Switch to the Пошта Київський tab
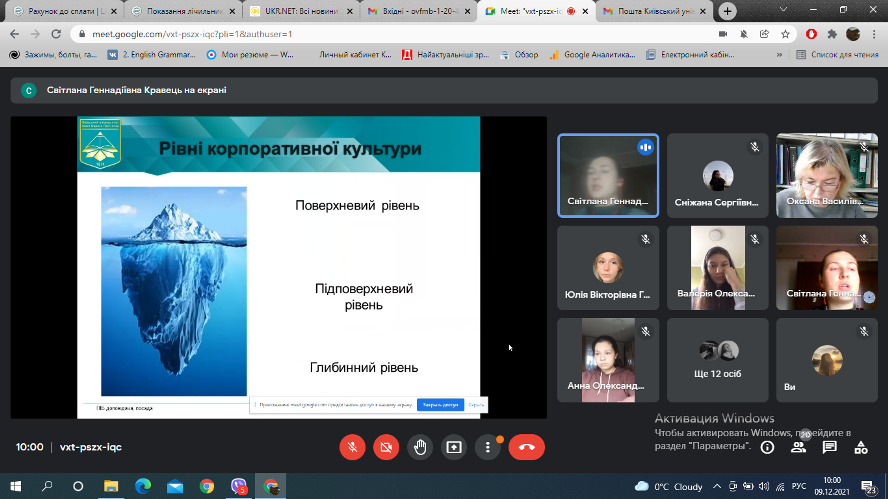The width and height of the screenshot is (888, 499). (654, 11)
